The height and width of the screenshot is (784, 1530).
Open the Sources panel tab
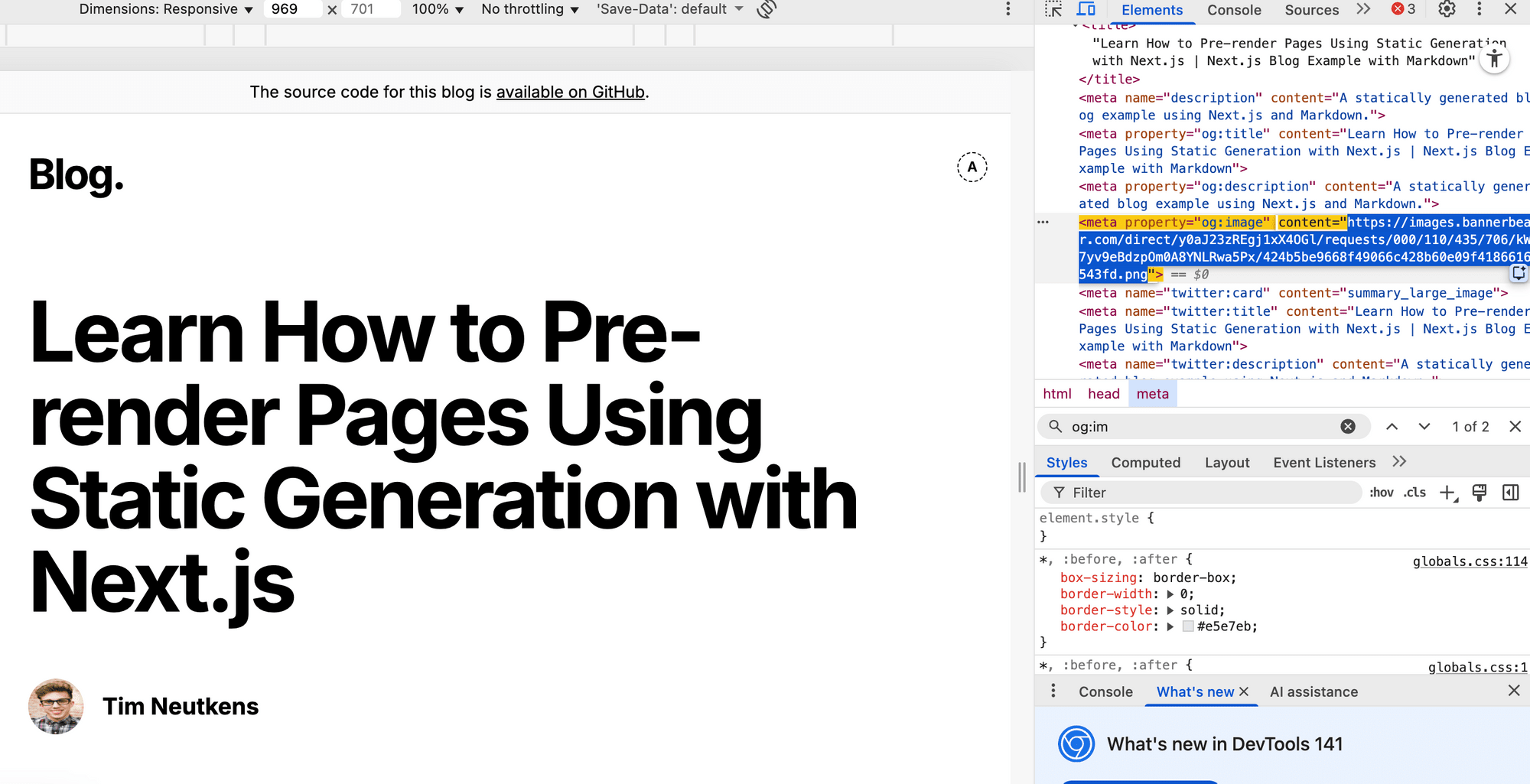click(x=1311, y=10)
